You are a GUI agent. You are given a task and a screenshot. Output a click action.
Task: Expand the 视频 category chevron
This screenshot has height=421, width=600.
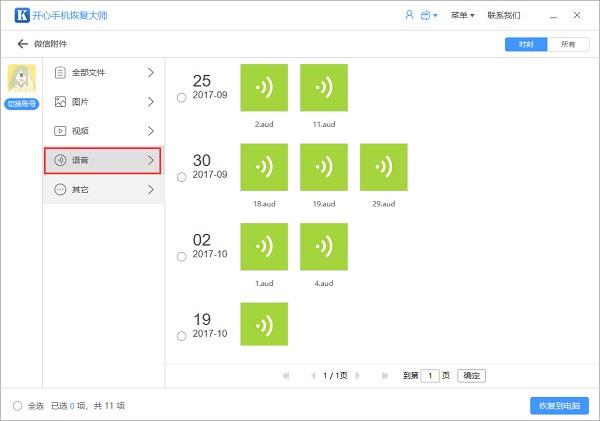pos(151,131)
